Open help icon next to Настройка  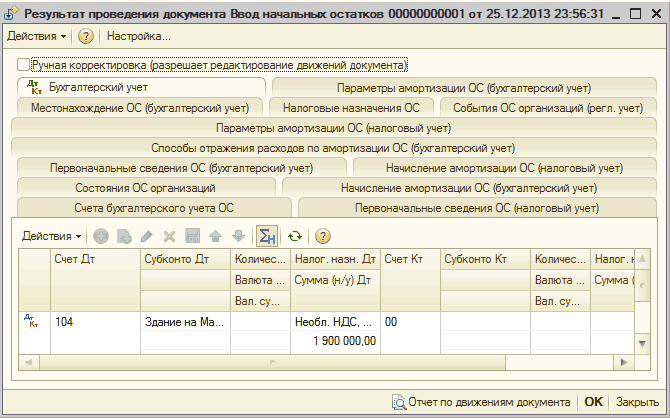click(x=86, y=36)
